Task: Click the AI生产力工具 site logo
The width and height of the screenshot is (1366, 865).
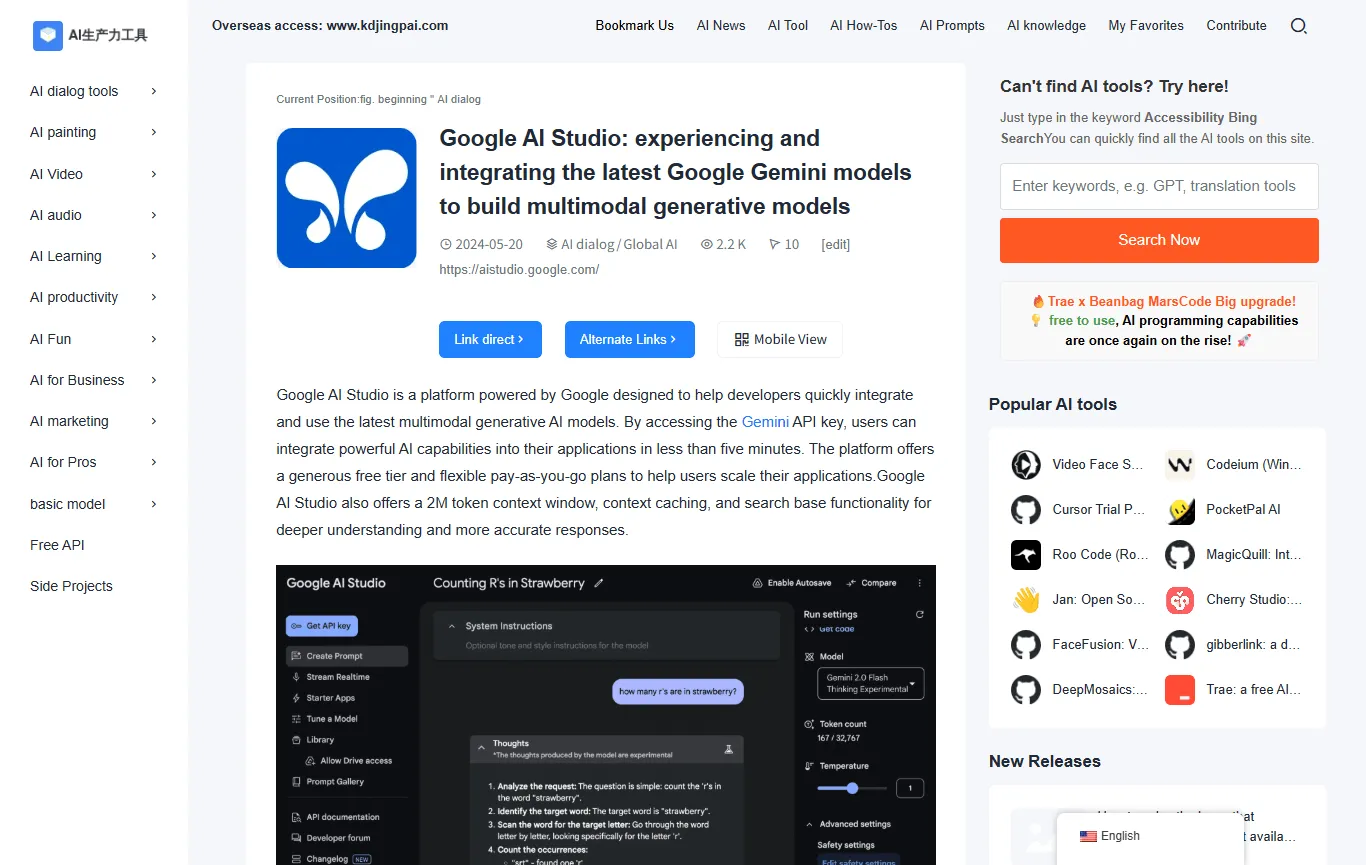Action: pos(90,35)
